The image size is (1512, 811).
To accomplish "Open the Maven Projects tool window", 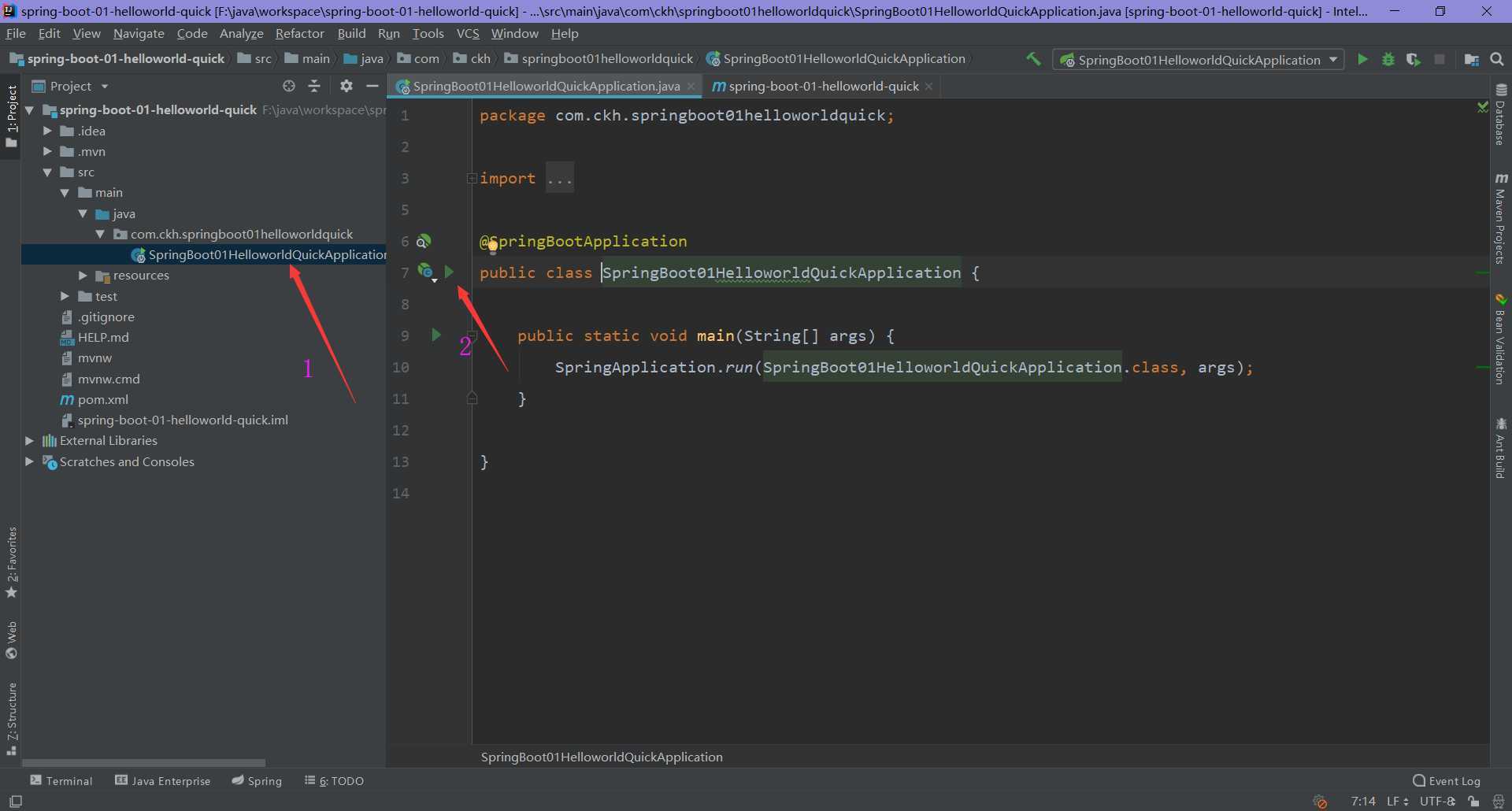I will click(x=1501, y=219).
